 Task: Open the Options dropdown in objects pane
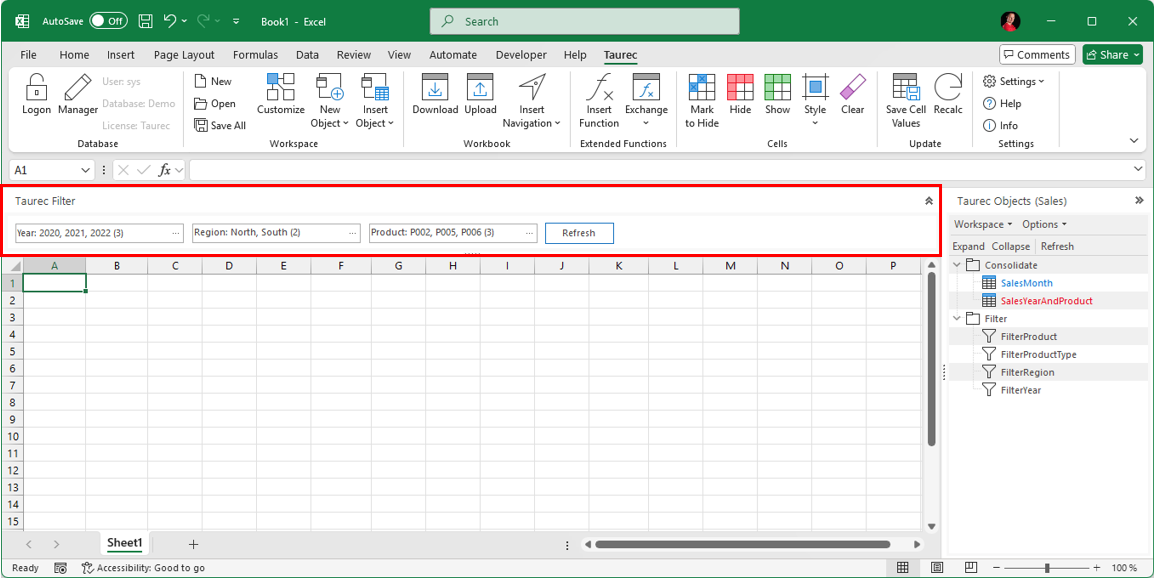pos(1045,224)
